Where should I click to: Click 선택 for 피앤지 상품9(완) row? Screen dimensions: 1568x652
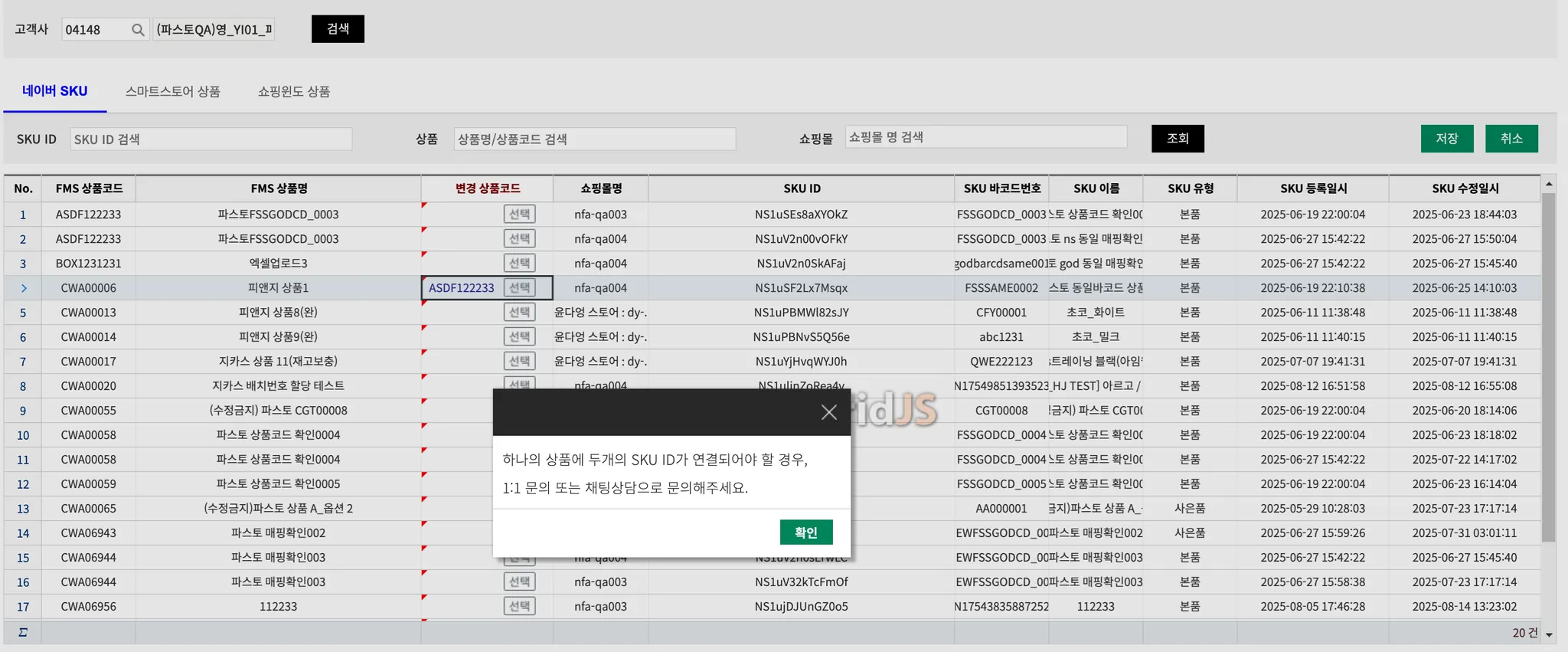coord(519,337)
